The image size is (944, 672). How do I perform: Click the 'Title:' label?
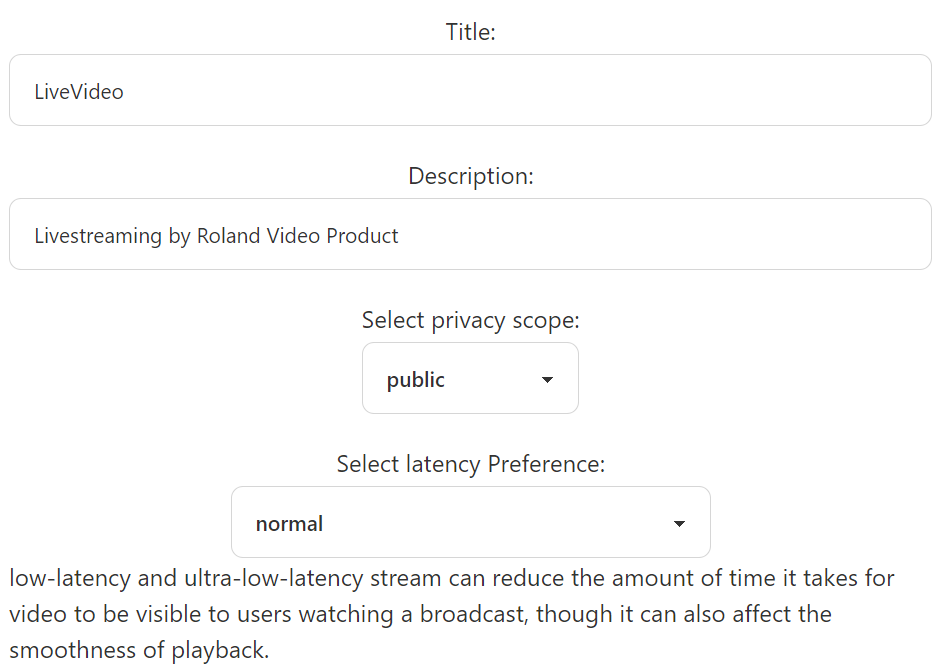[470, 32]
